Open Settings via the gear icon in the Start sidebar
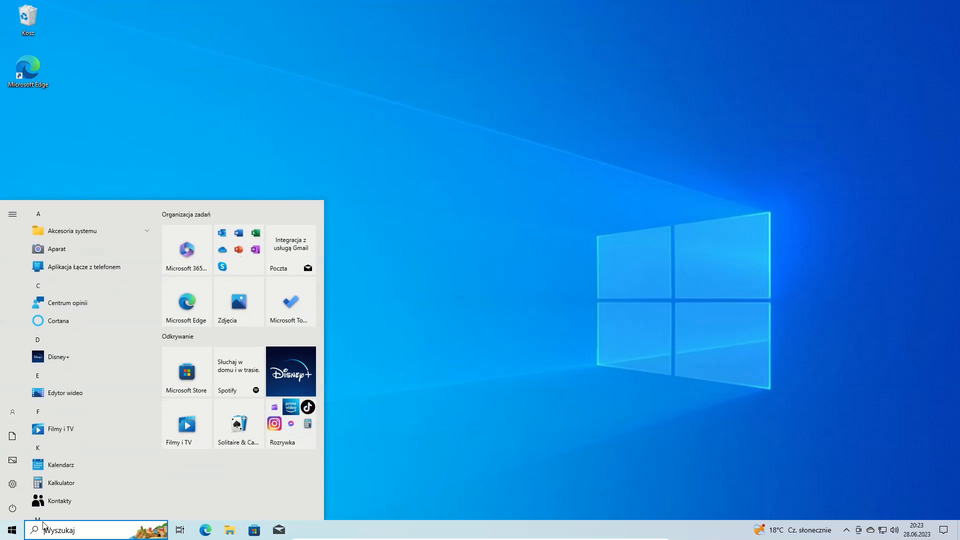The image size is (960, 540). [12, 484]
